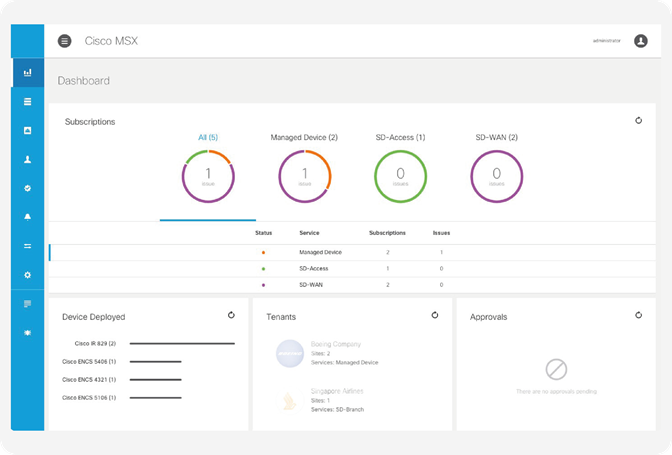672x455 pixels.
Task: Open the bug icon at sidebar bottom
Action: (x=27, y=333)
